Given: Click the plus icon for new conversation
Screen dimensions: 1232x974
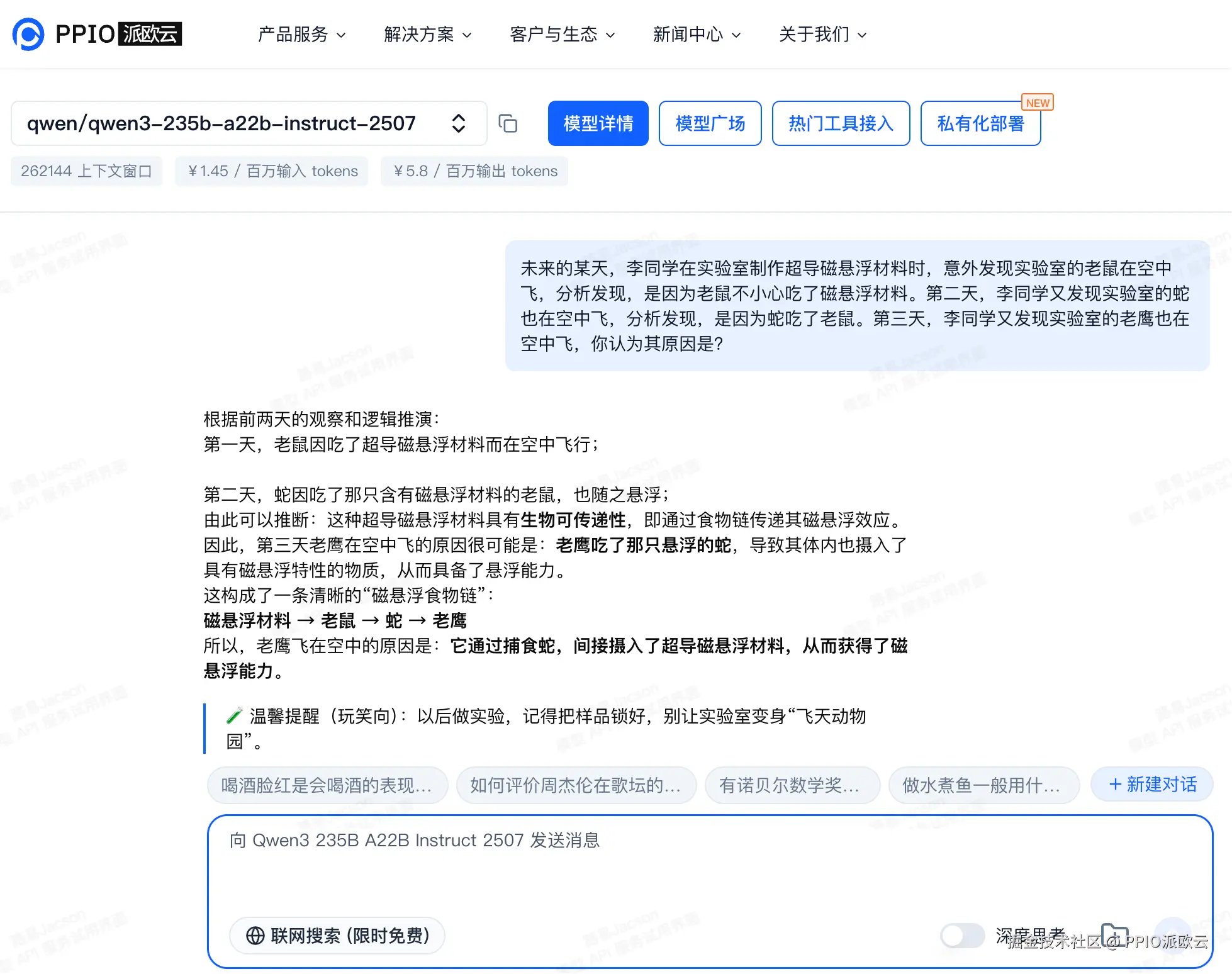Looking at the screenshot, I should [x=1115, y=784].
